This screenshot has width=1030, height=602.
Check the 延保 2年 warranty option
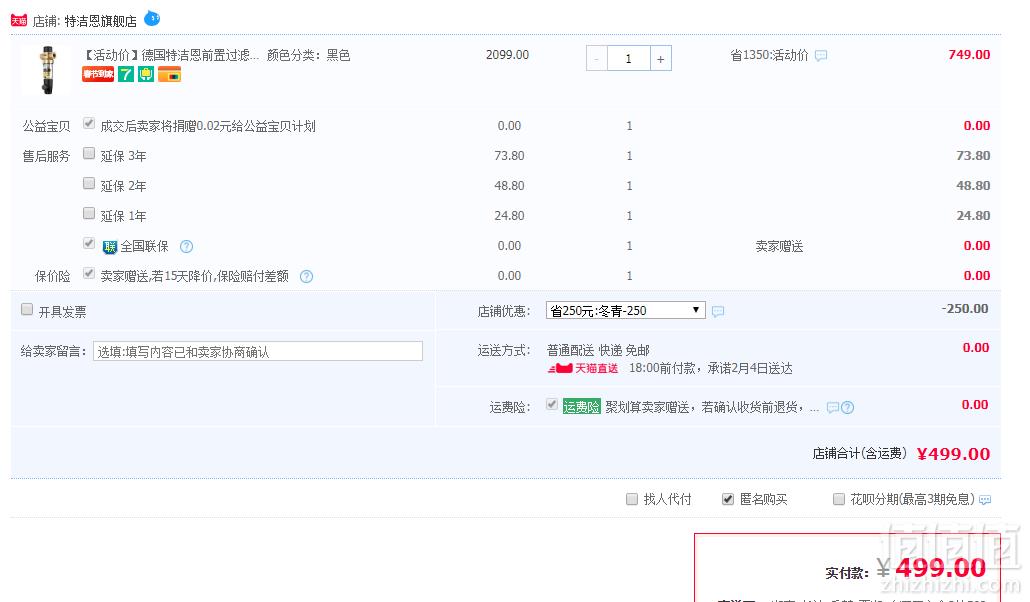point(89,183)
